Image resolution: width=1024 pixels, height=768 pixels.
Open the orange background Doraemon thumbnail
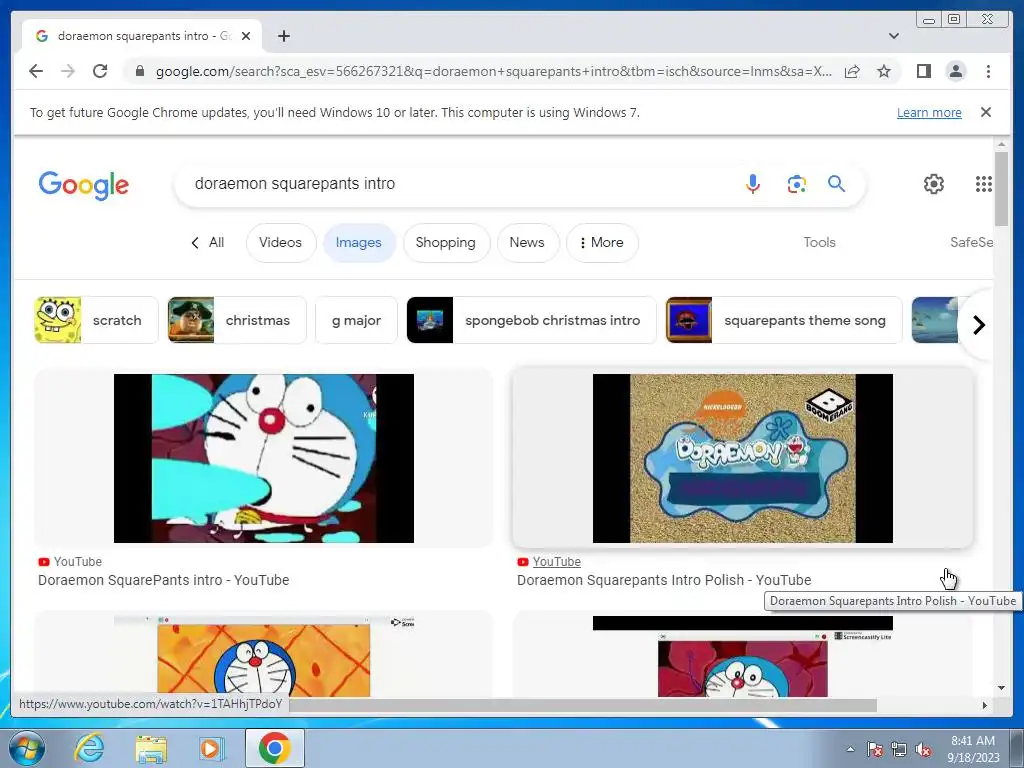[263, 656]
